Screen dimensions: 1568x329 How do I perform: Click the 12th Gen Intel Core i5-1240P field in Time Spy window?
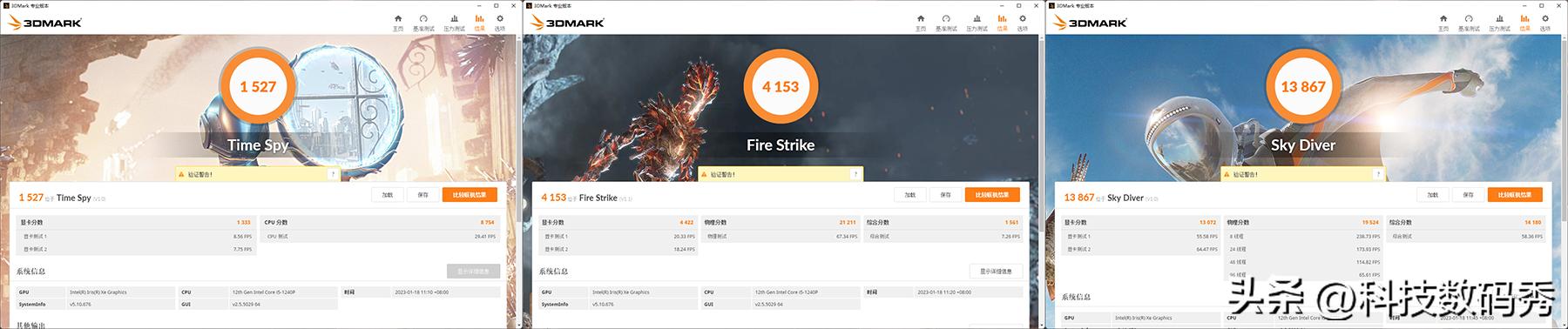coord(283,292)
